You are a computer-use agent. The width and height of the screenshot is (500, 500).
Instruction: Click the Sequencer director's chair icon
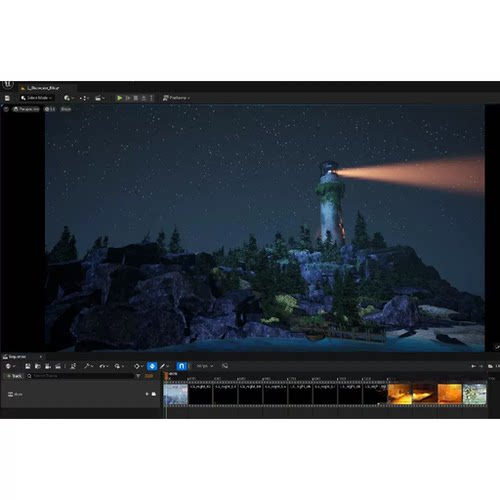pos(73,366)
